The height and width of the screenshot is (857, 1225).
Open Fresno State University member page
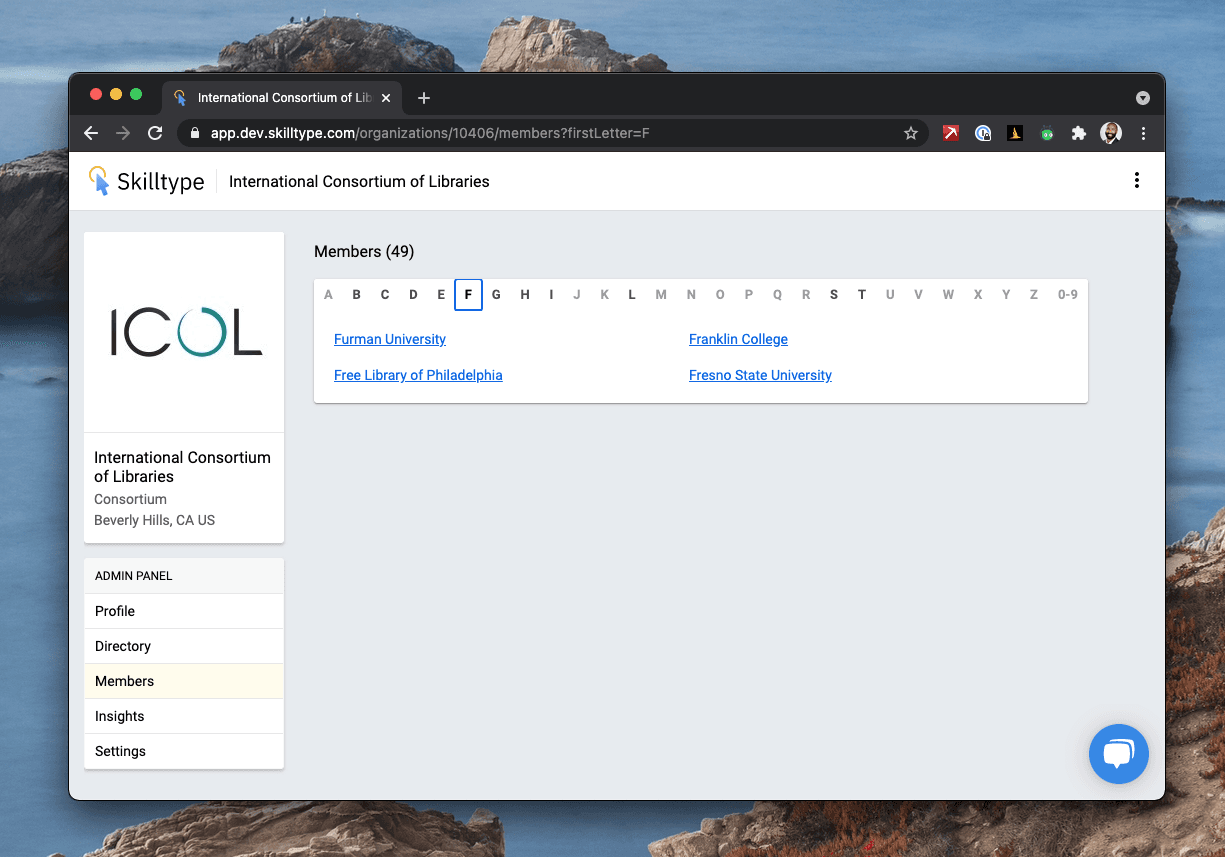[760, 376]
